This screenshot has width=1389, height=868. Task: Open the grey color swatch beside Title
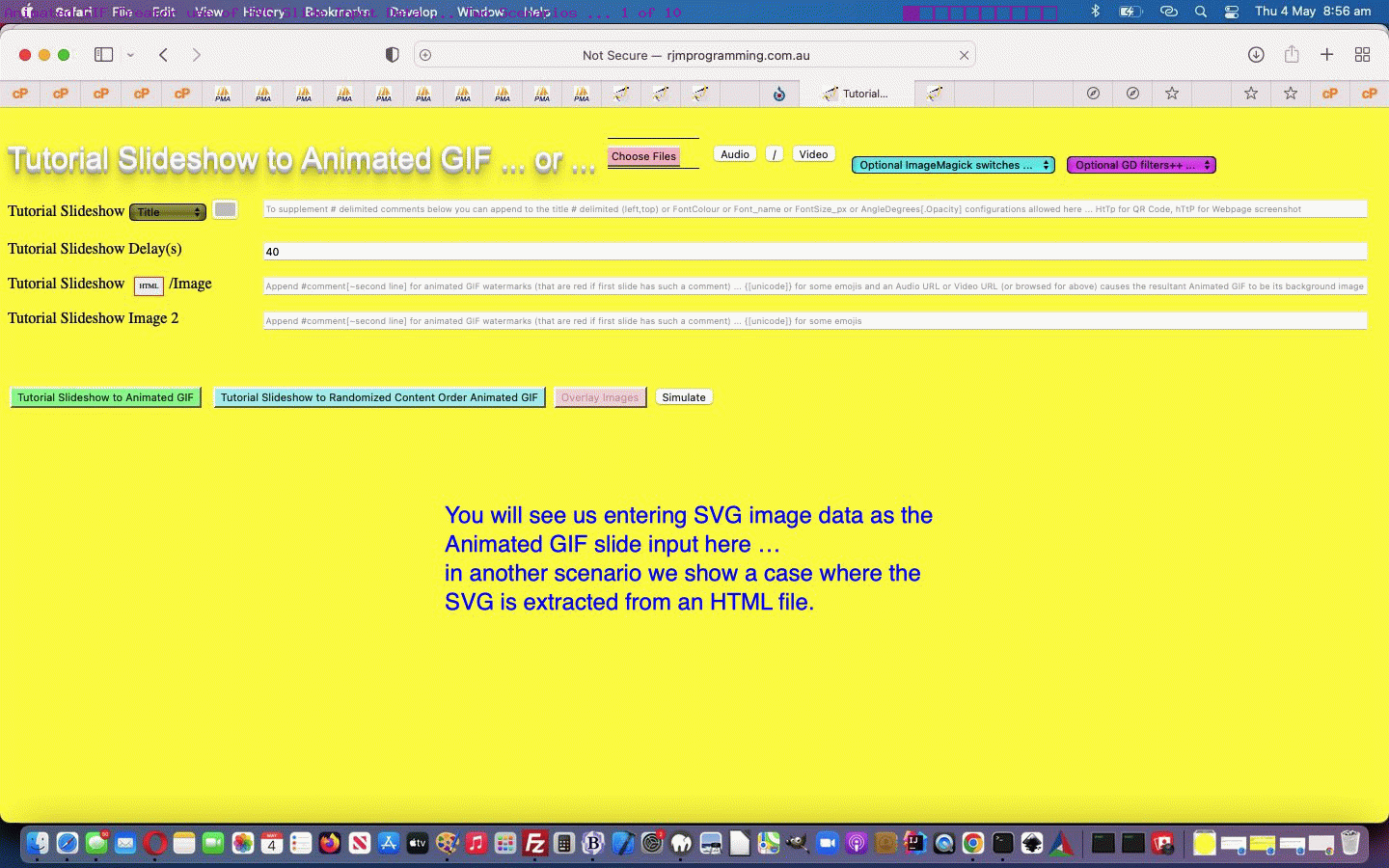tap(225, 210)
